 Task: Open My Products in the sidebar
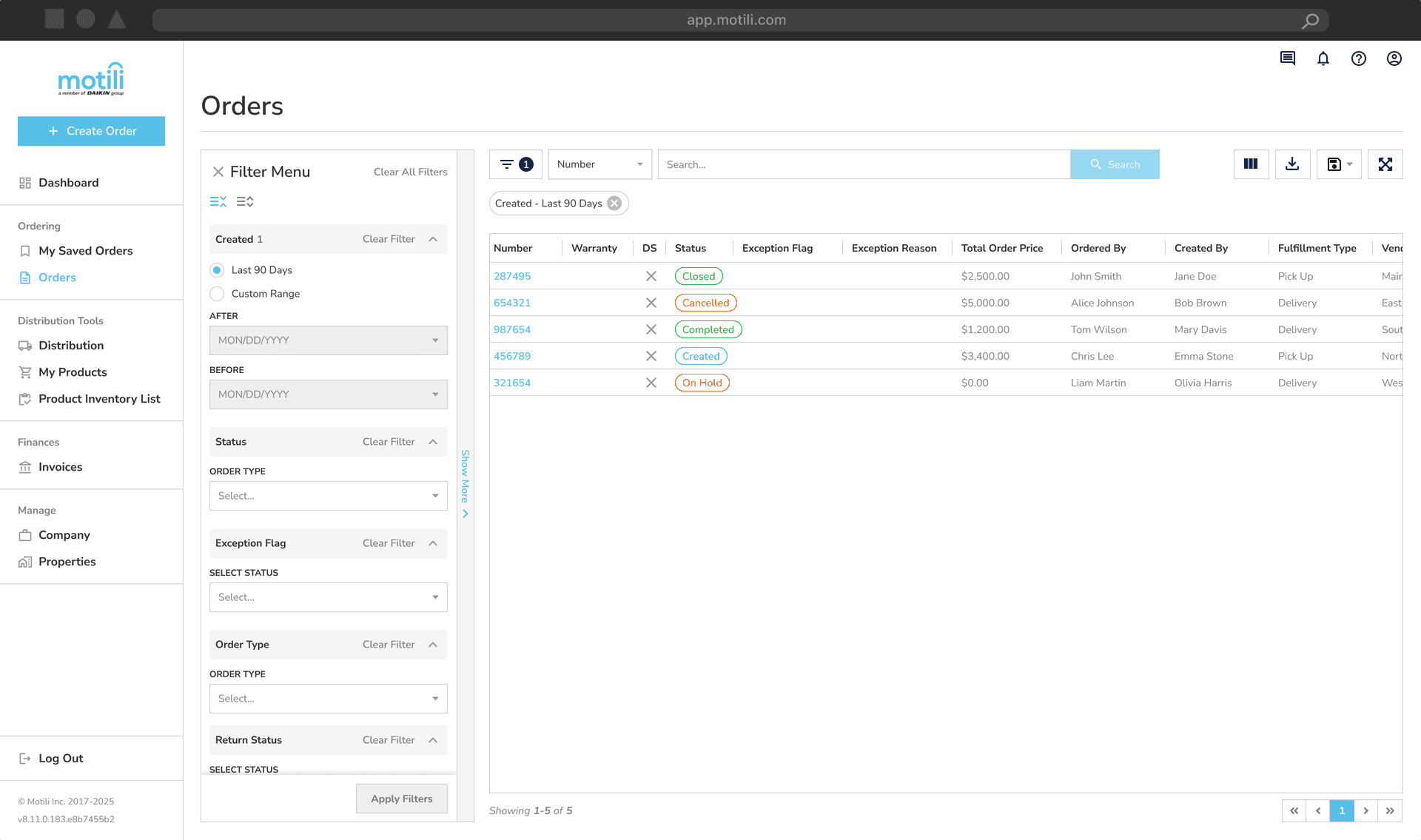(x=73, y=372)
